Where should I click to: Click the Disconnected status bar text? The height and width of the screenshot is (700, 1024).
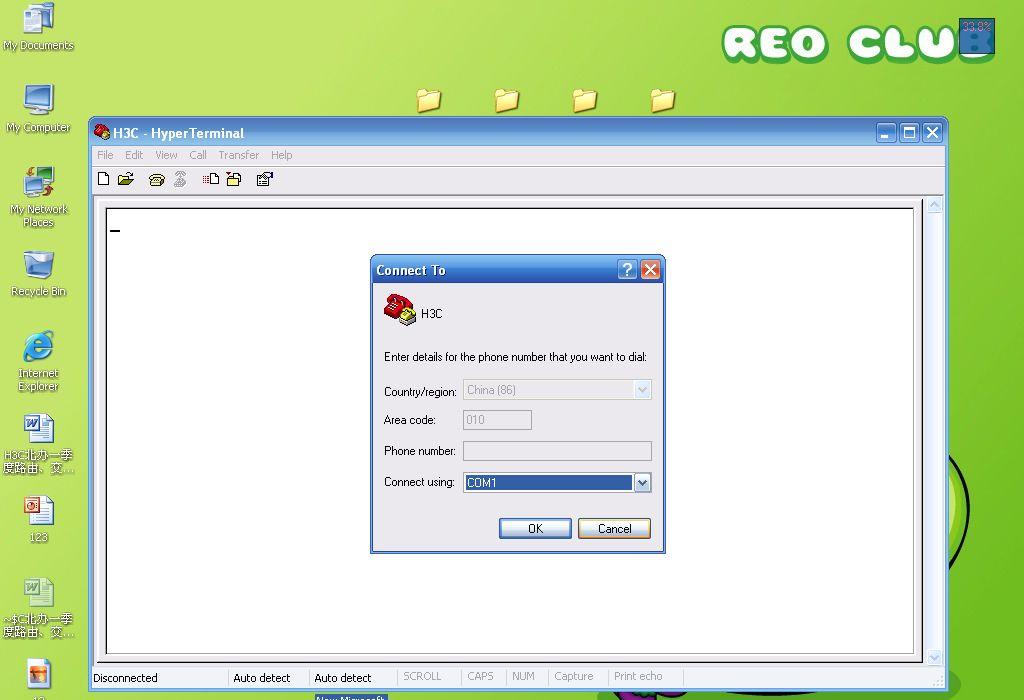125,678
